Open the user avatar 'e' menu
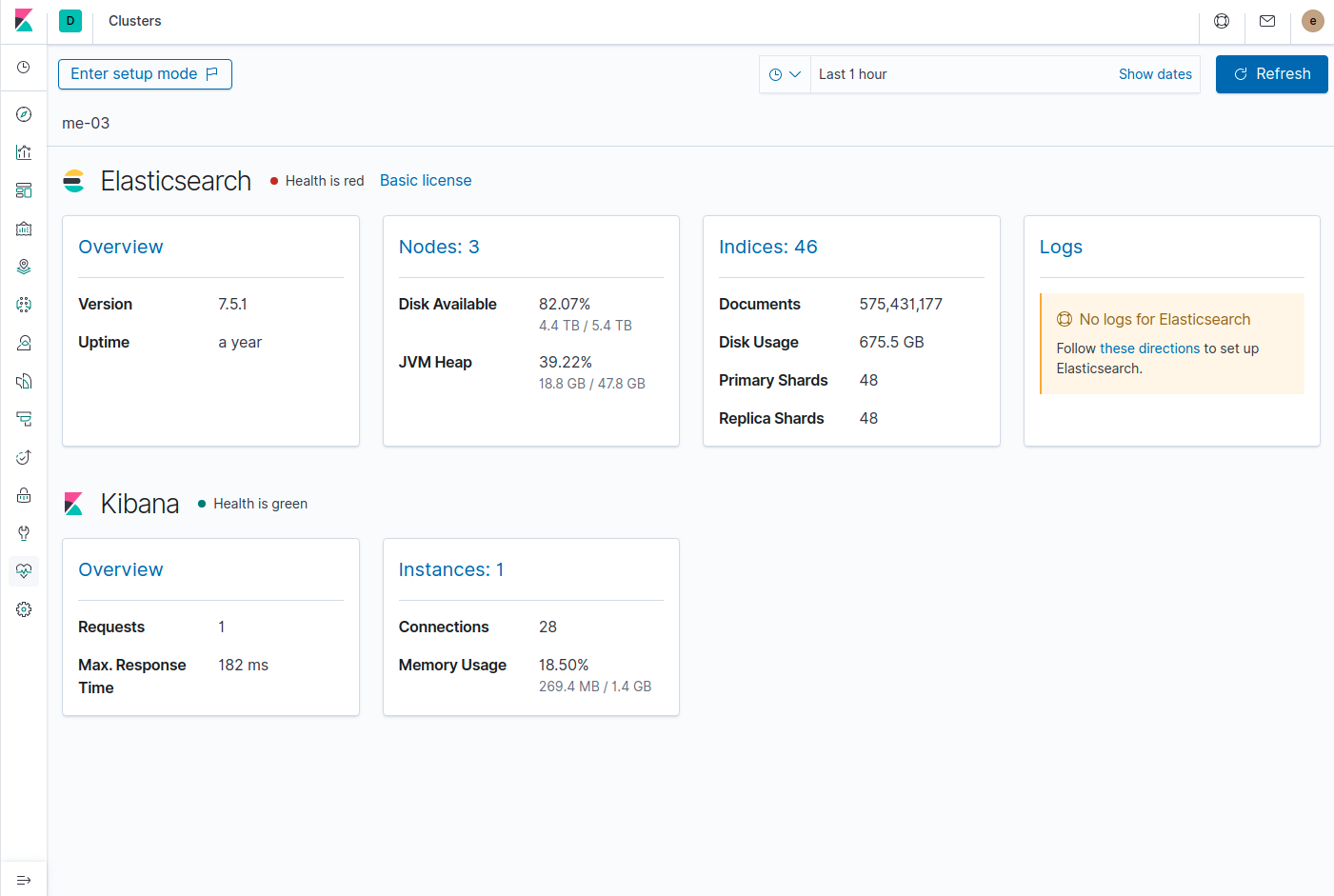The width and height of the screenshot is (1334, 896). [x=1313, y=21]
